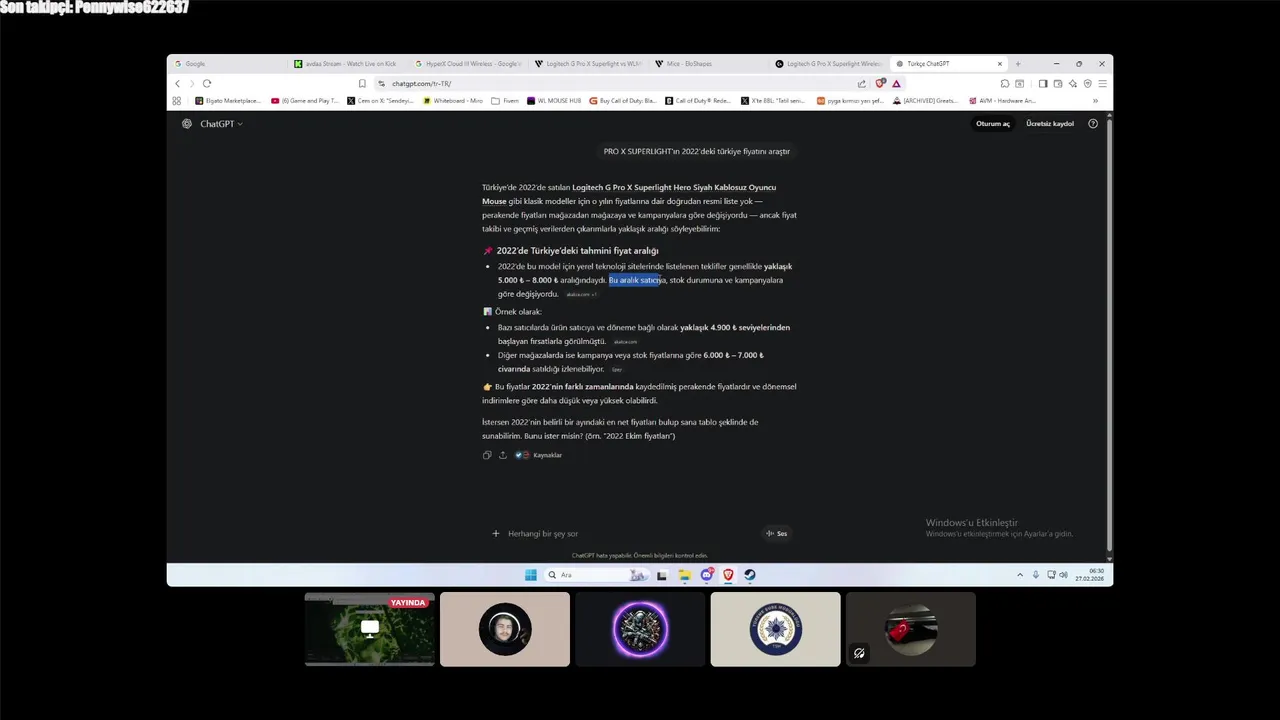Open the Brave Shields lion icon

880,84
